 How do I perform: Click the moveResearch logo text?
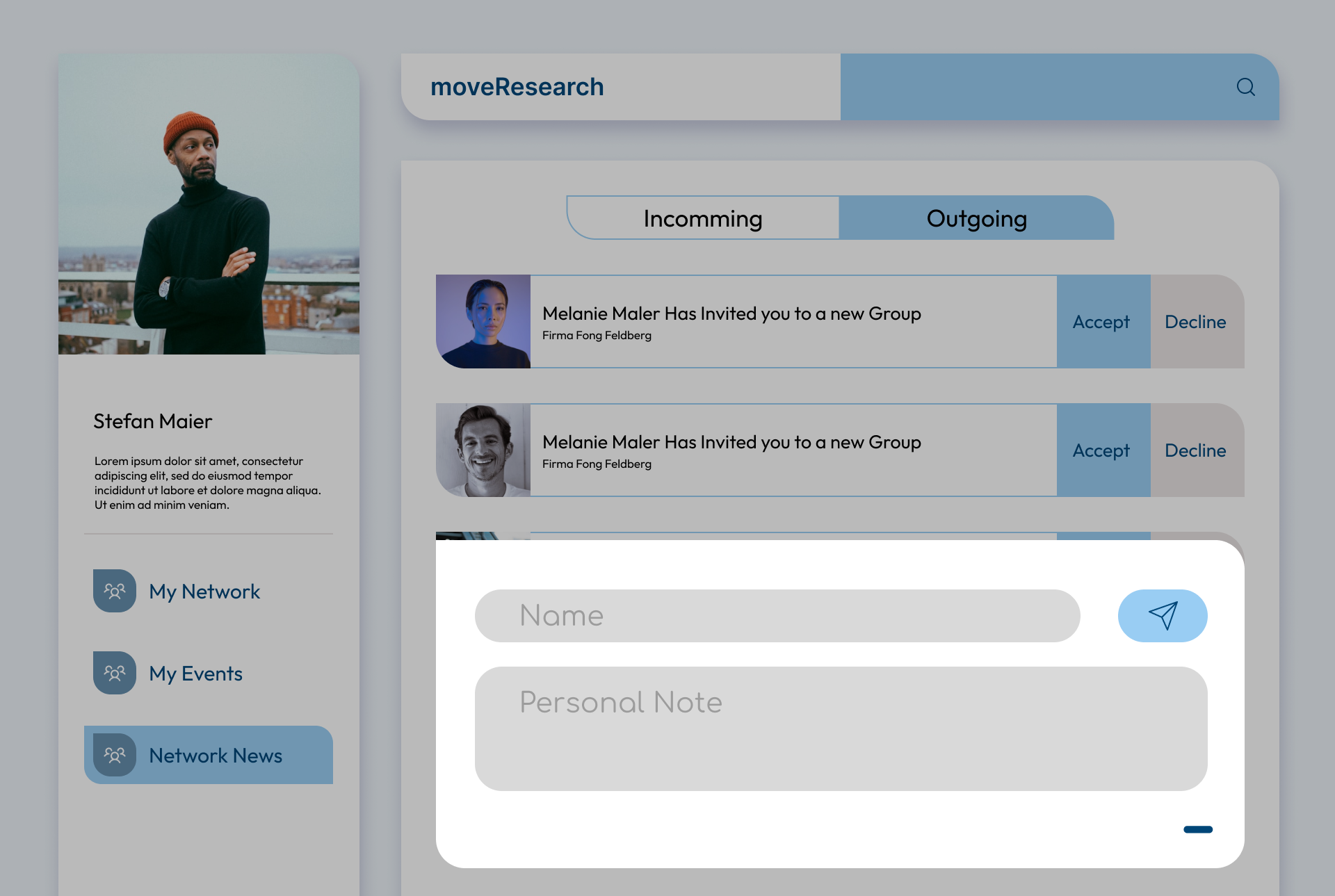click(x=517, y=87)
